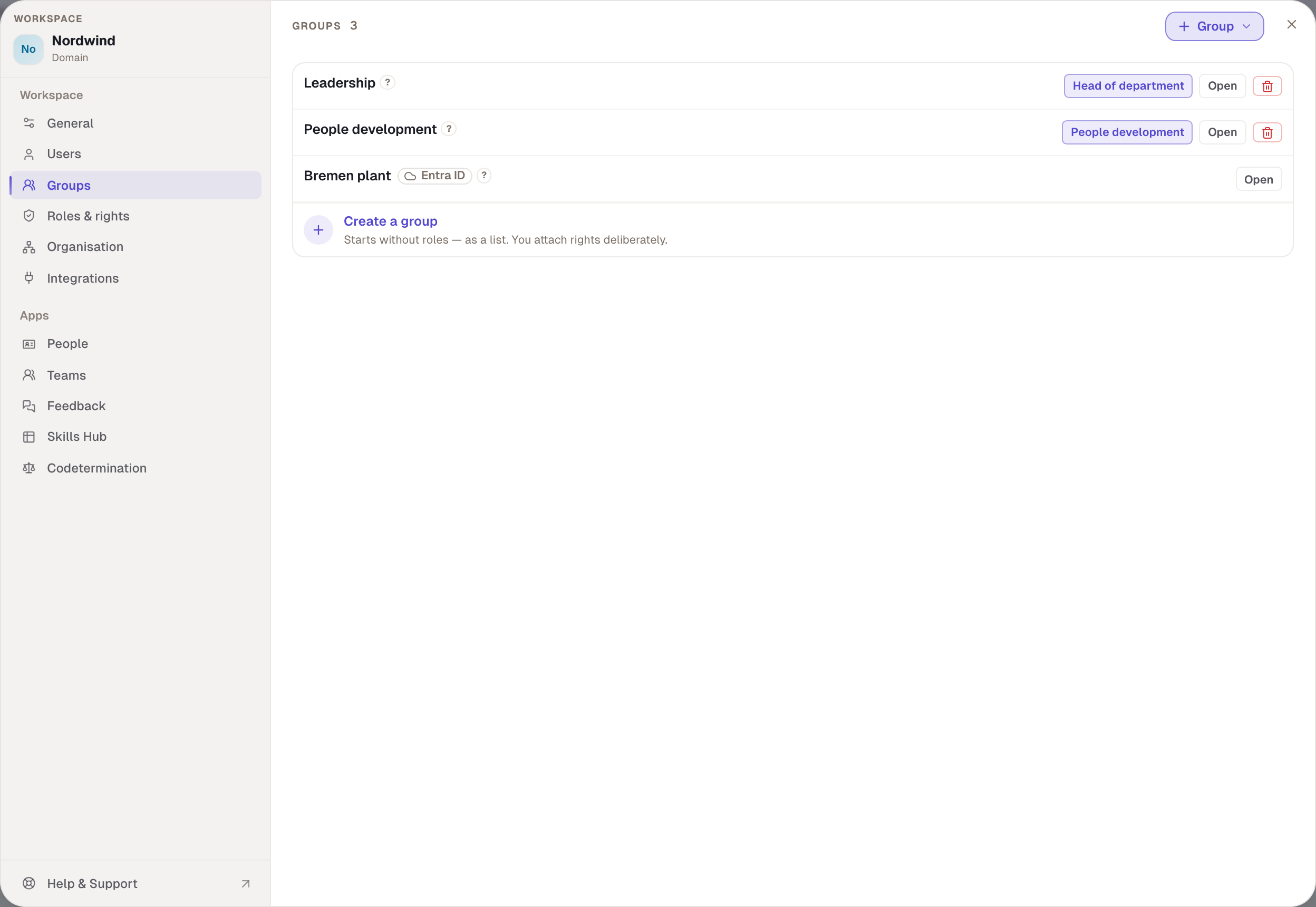This screenshot has height=907, width=1316.
Task: Open the Feedback app settings
Action: pos(135,406)
